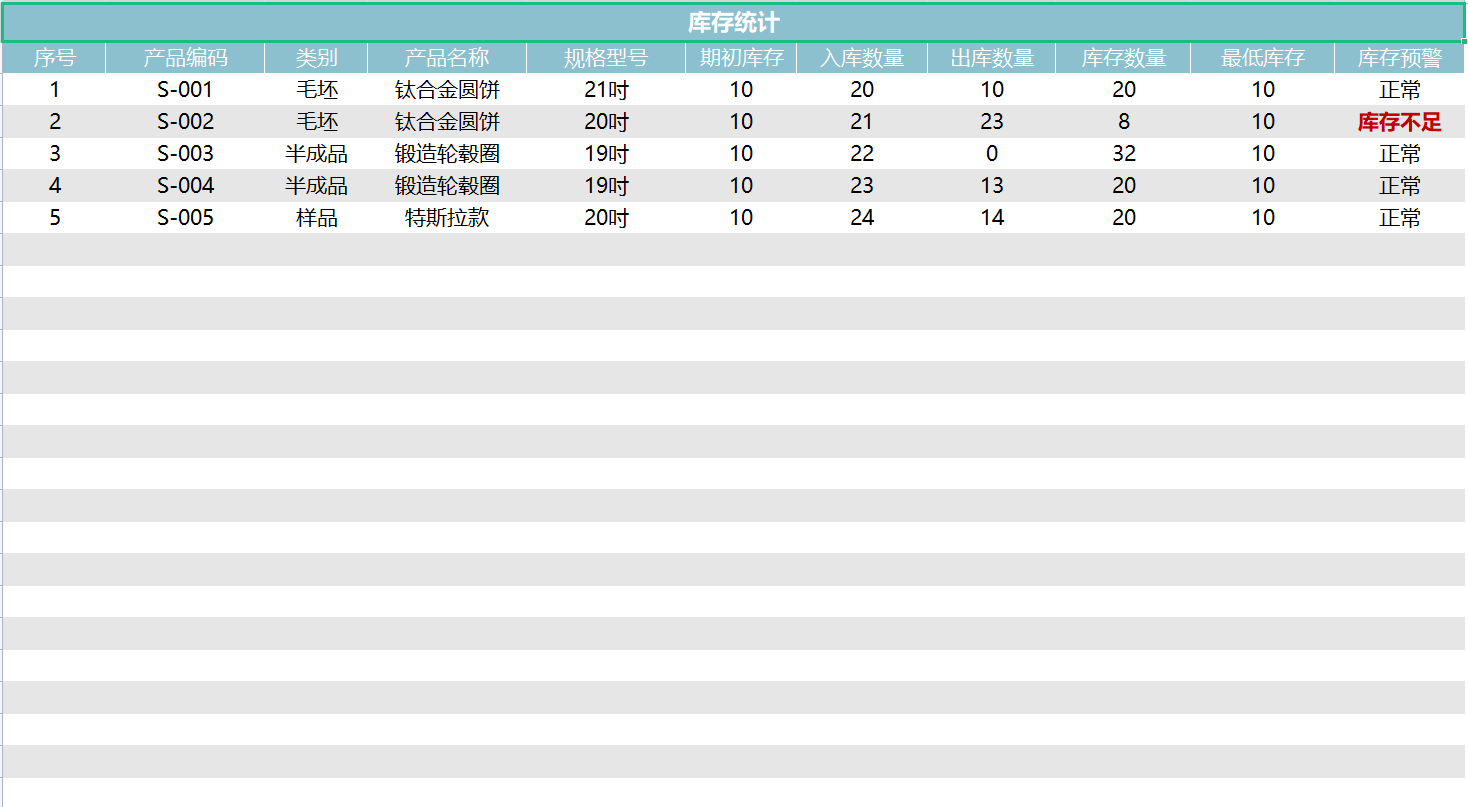Click the 出库数量 value 14
The width and height of the screenshot is (1468, 807).
click(x=992, y=218)
